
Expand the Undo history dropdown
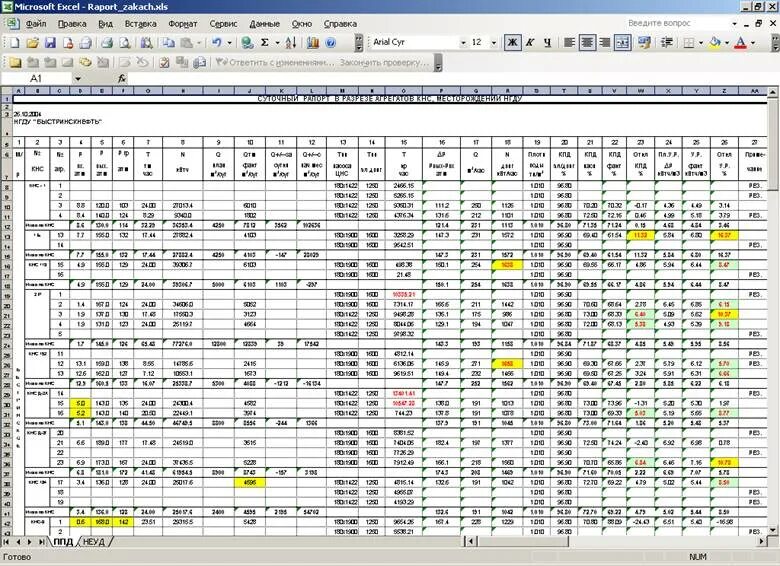[229, 43]
